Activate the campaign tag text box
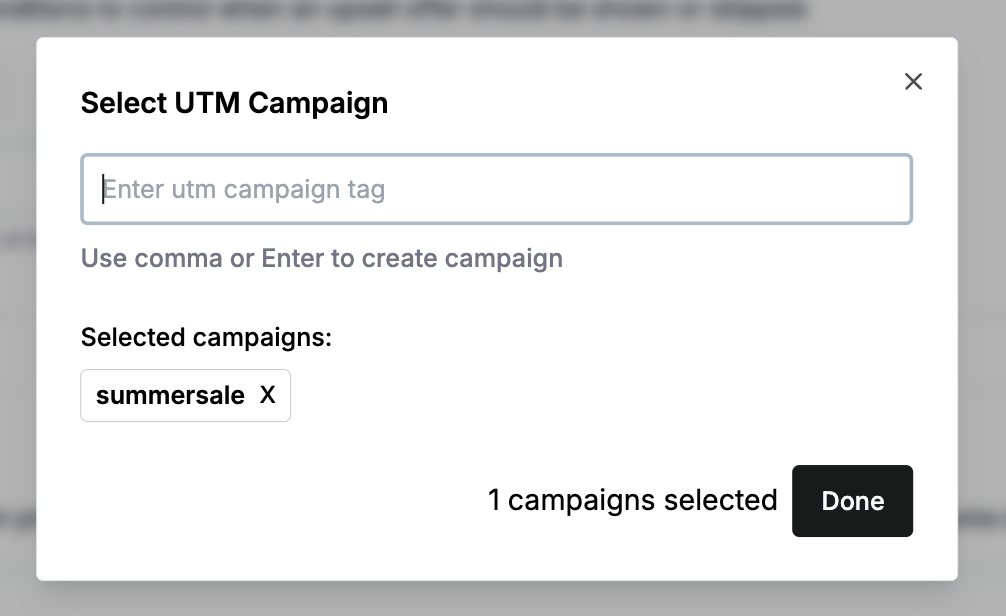The image size is (1006, 616). click(496, 189)
